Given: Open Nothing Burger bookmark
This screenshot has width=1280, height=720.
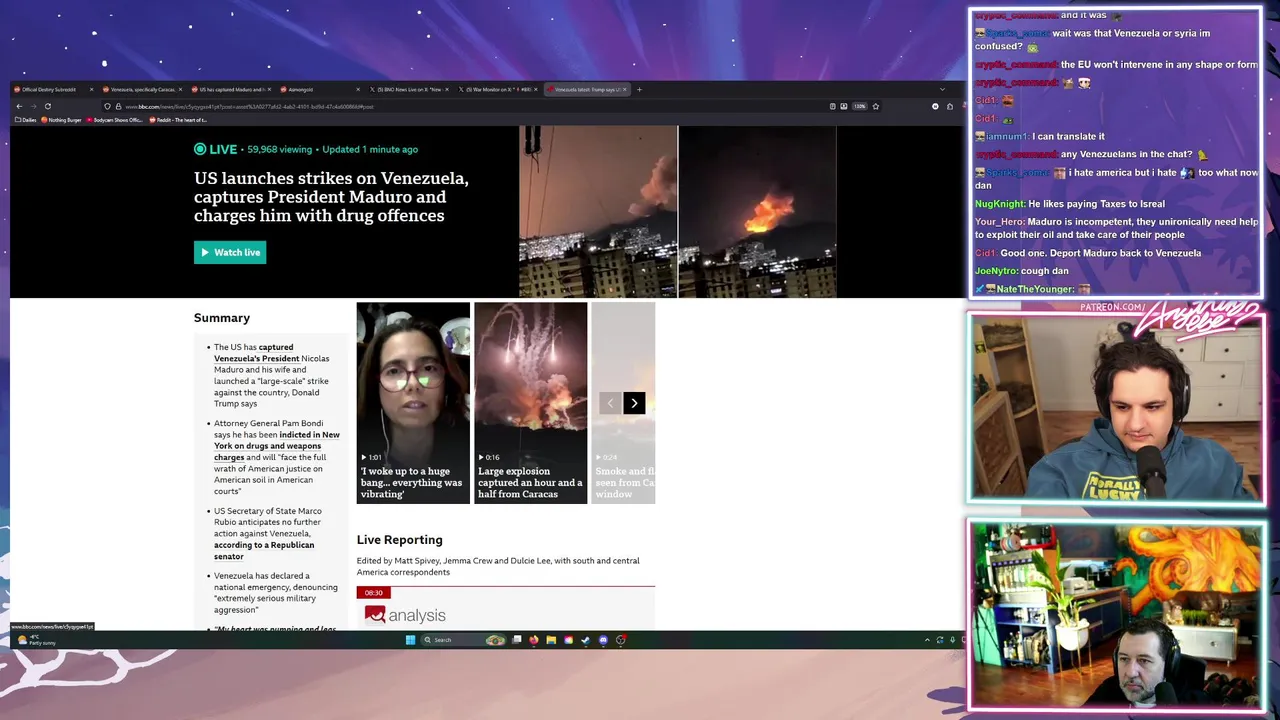Looking at the screenshot, I should (x=62, y=120).
